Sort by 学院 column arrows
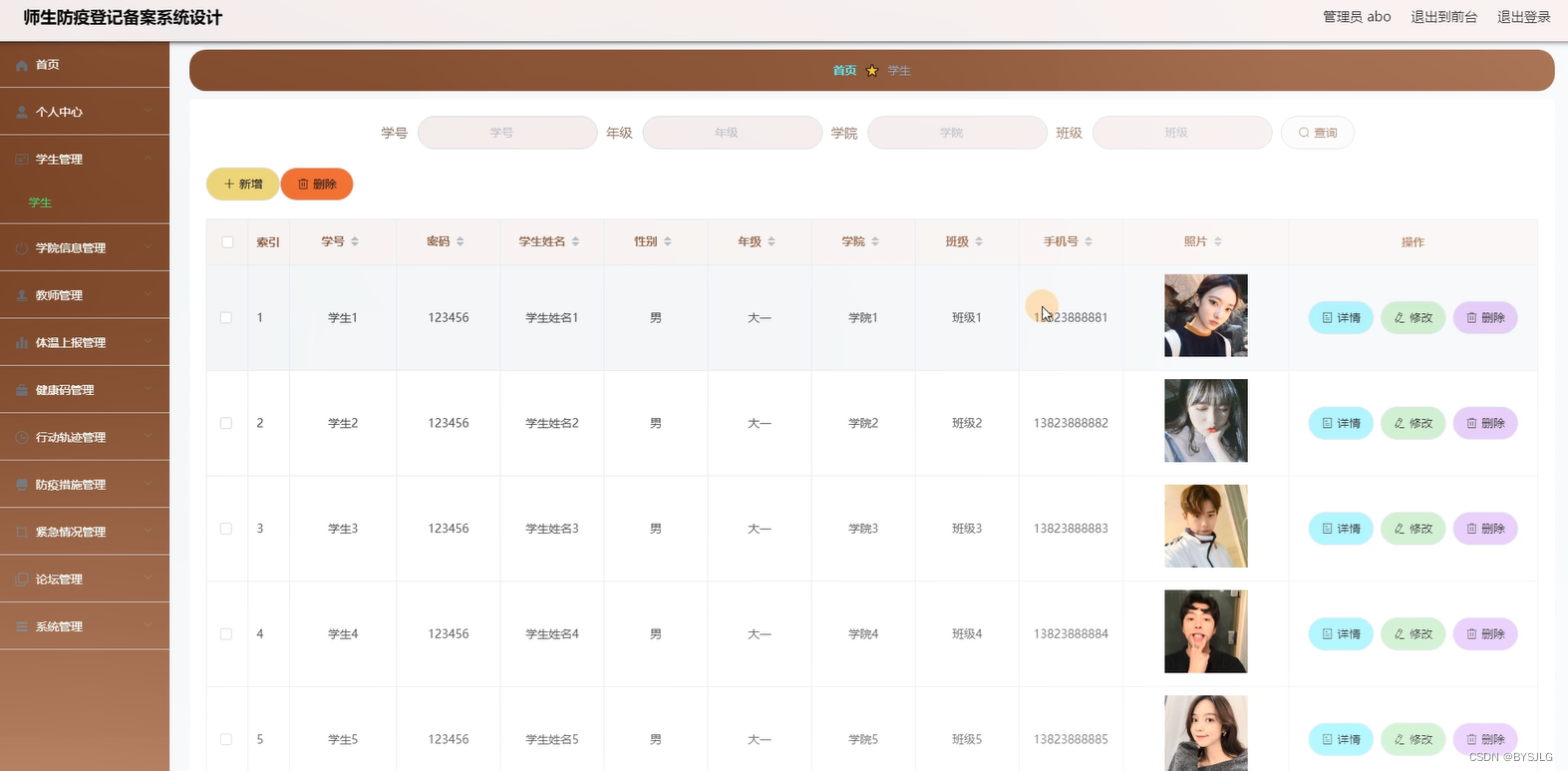 875,241
